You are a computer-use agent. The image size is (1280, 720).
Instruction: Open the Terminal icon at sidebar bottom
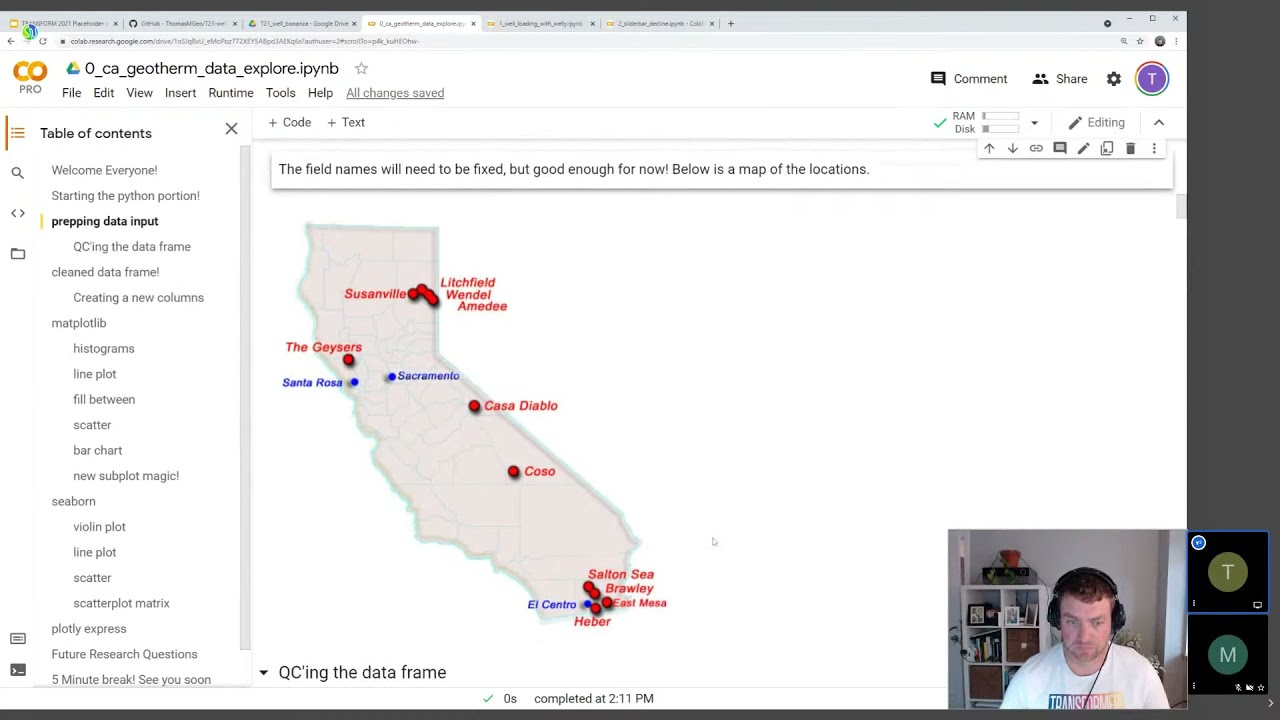click(17, 669)
